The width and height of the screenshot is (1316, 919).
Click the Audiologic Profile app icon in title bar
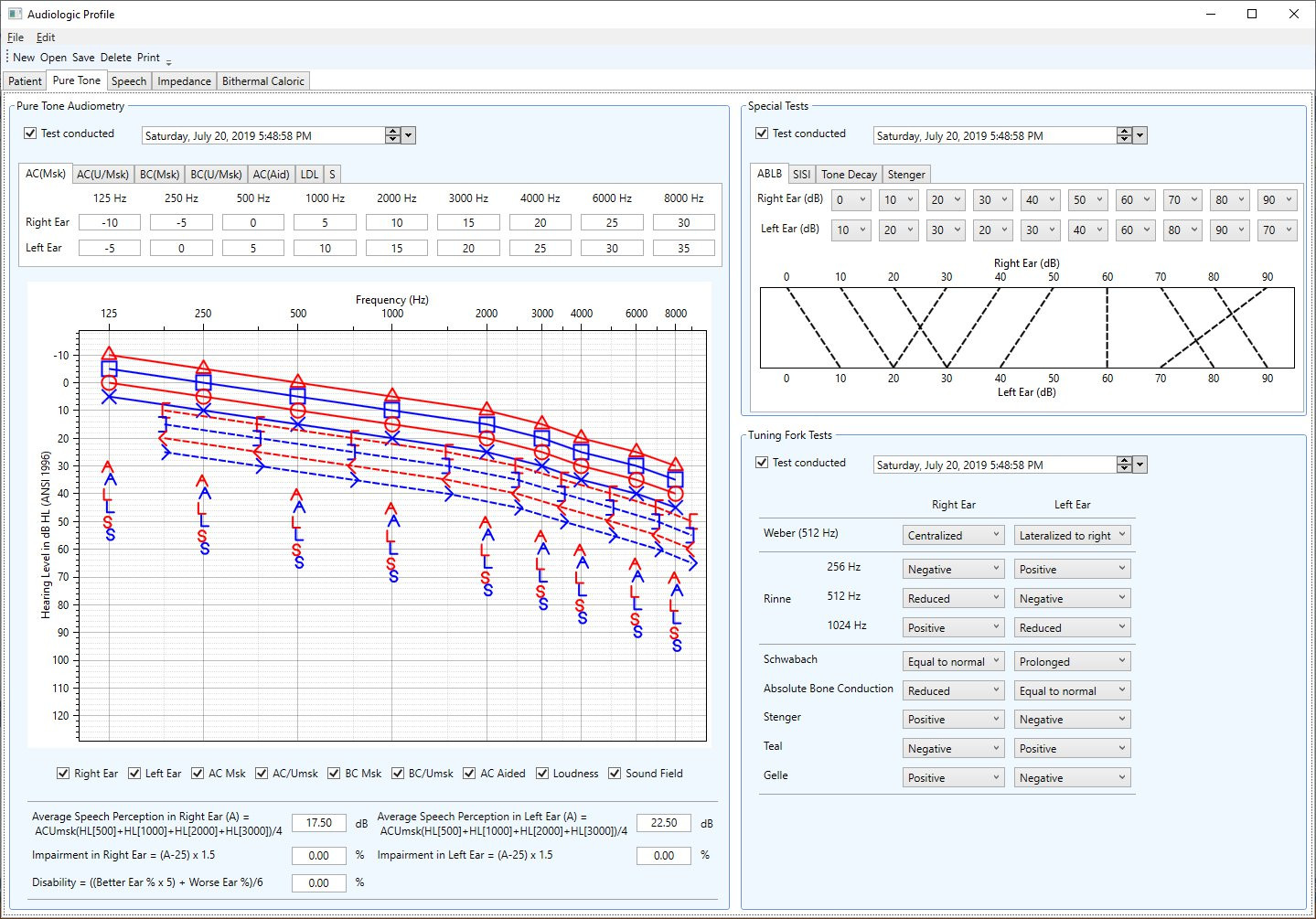[15, 14]
